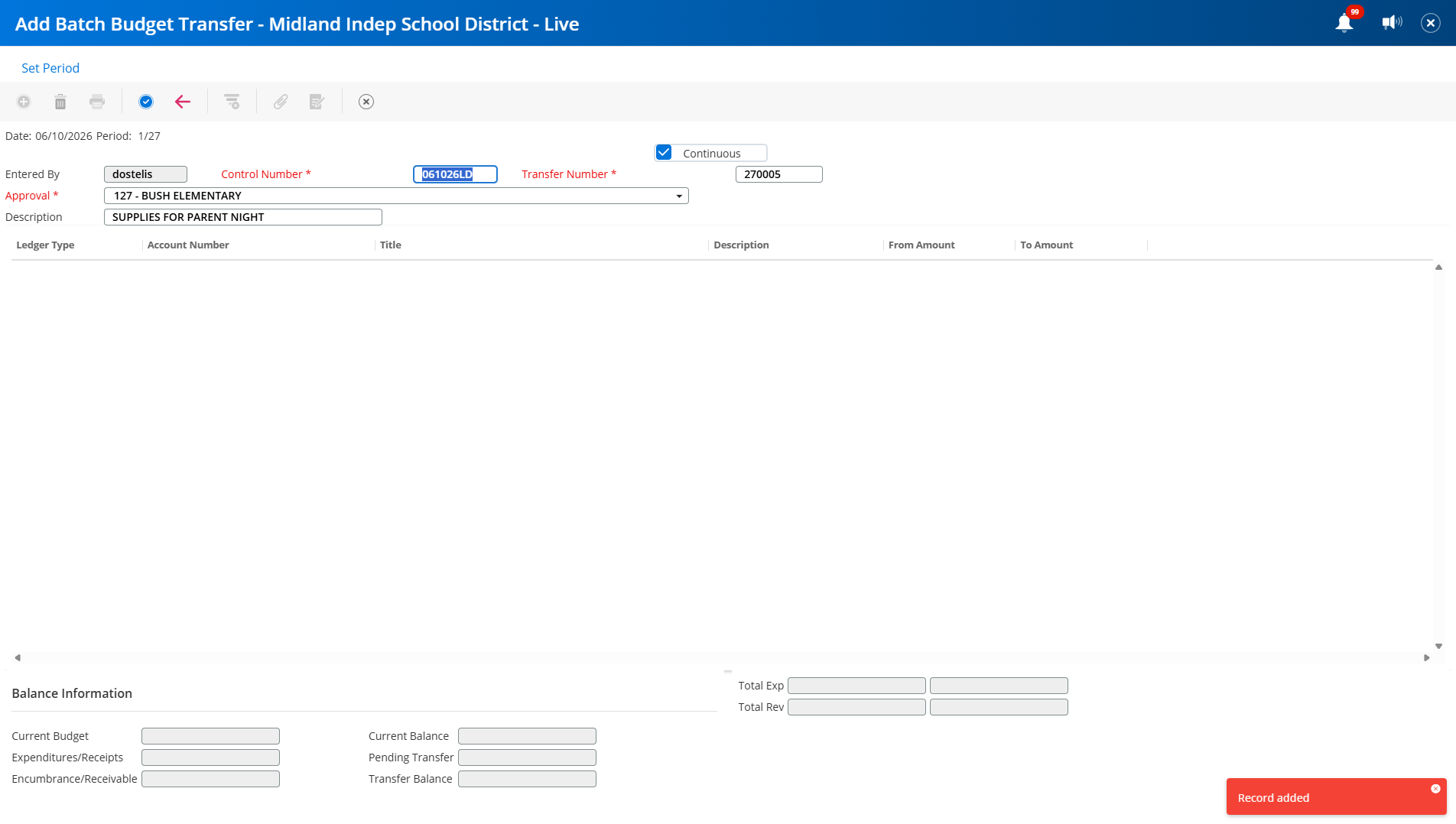Click the trash delete icon
1456x824 pixels.
pos(60,102)
